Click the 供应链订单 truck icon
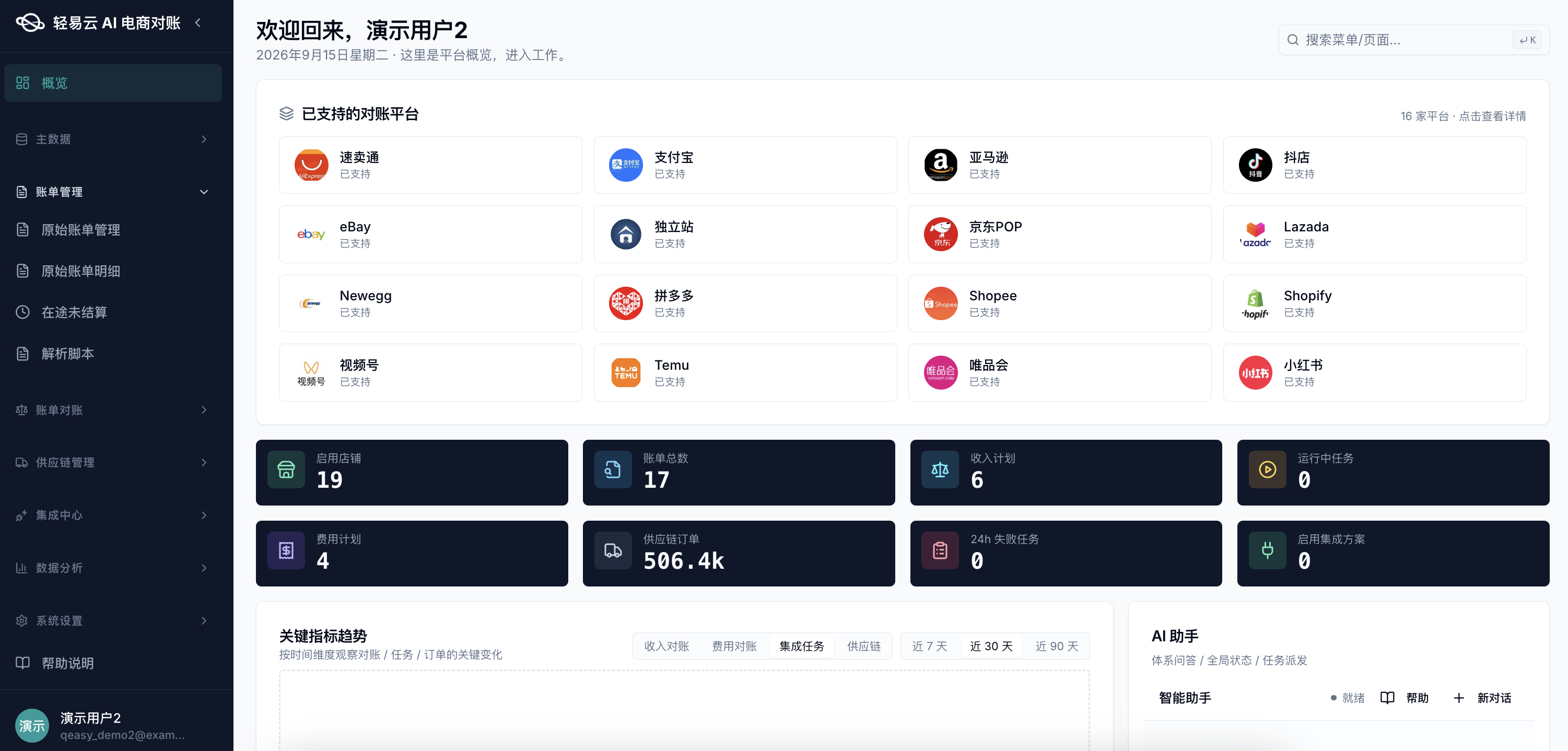The width and height of the screenshot is (1568, 751). point(613,550)
